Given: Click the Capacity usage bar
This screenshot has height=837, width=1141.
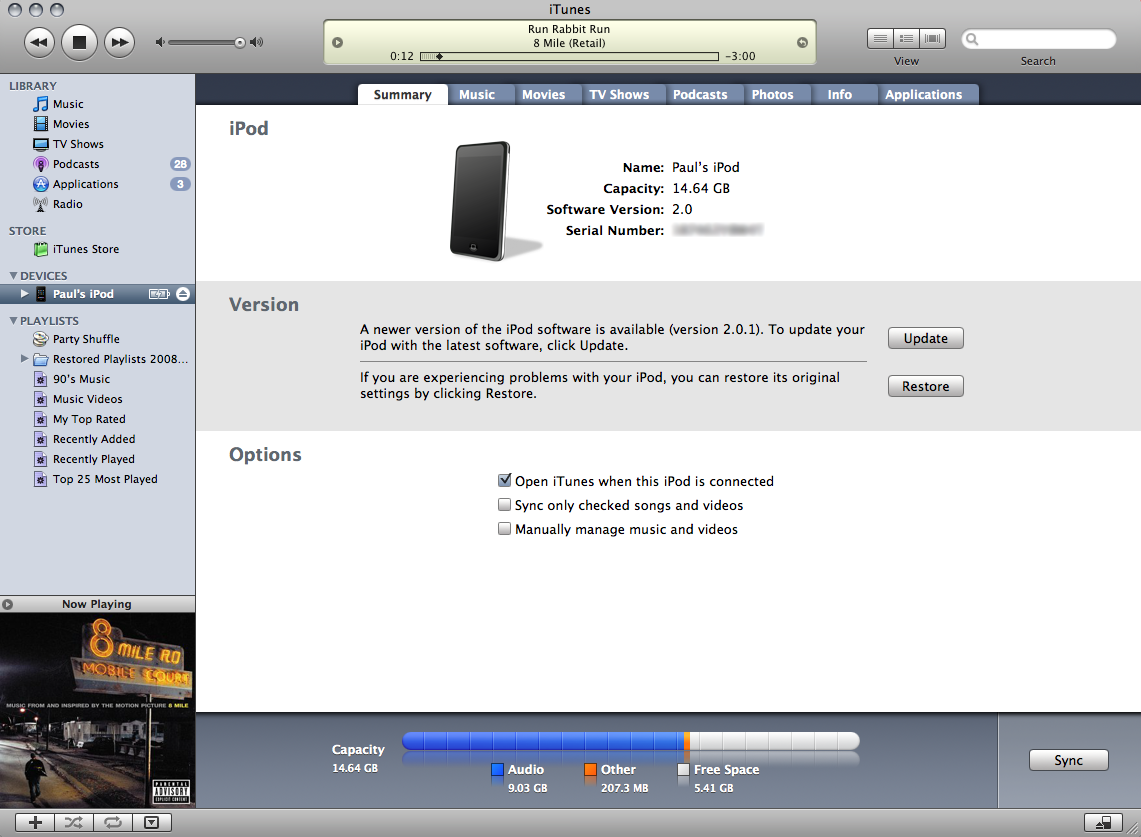Looking at the screenshot, I should [630, 741].
